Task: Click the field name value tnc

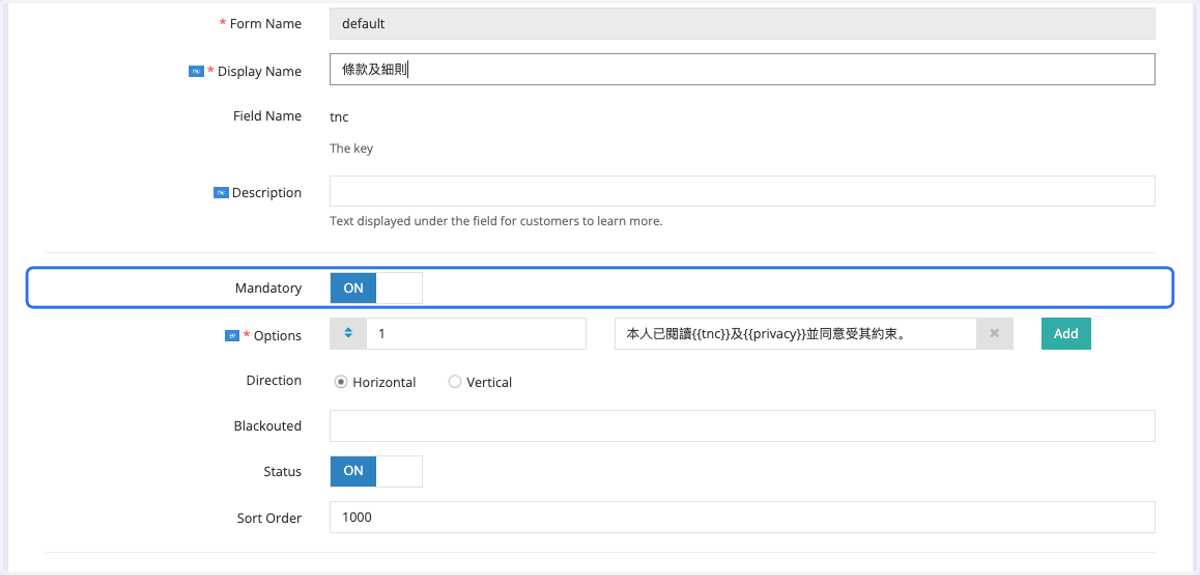Action: tap(339, 117)
